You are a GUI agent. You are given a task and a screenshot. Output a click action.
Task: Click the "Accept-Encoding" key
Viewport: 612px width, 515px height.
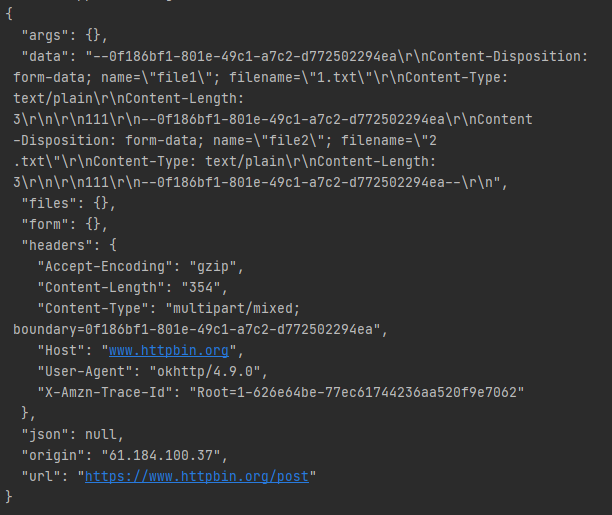pos(105,267)
